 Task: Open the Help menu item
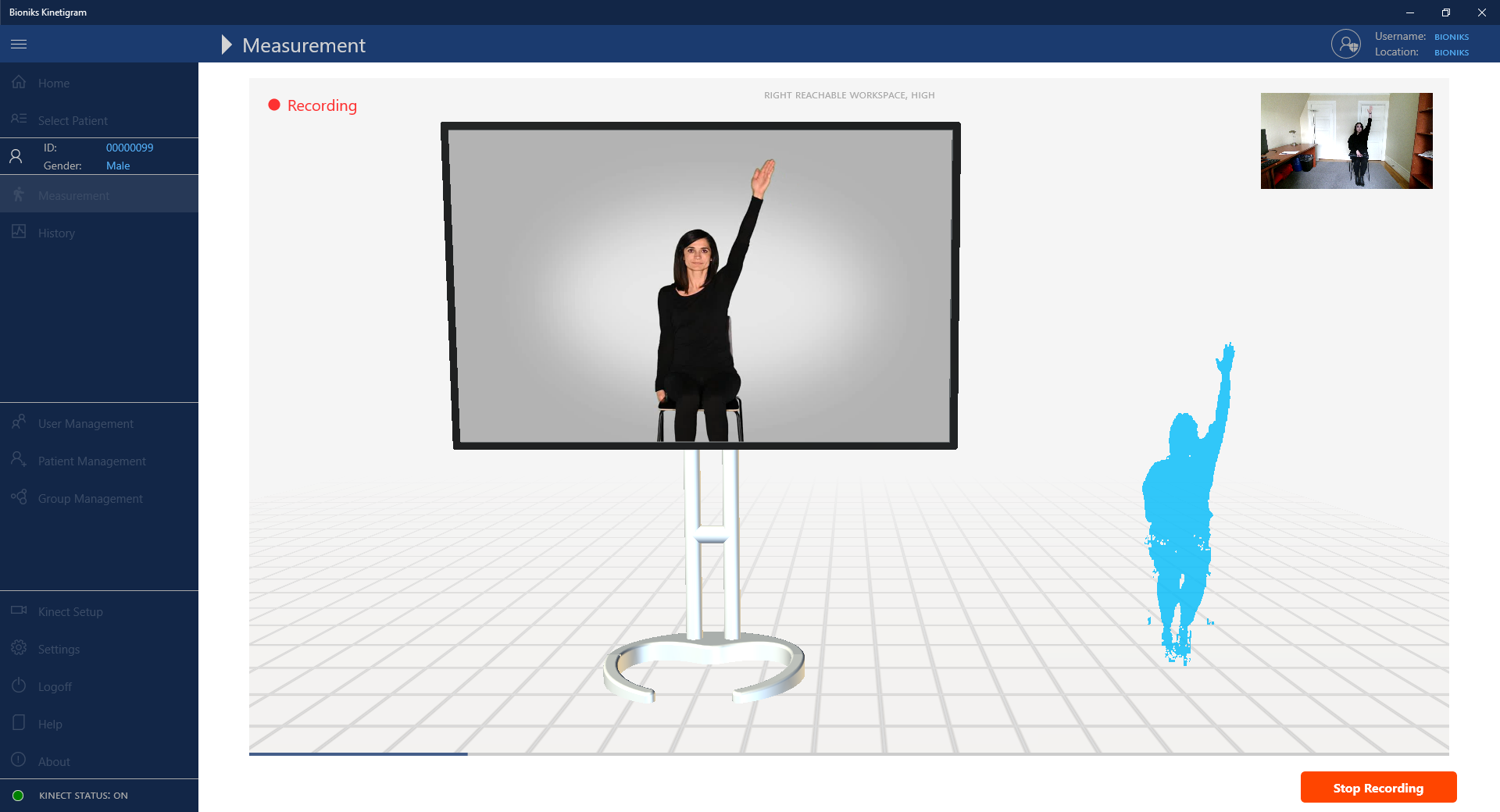point(50,724)
